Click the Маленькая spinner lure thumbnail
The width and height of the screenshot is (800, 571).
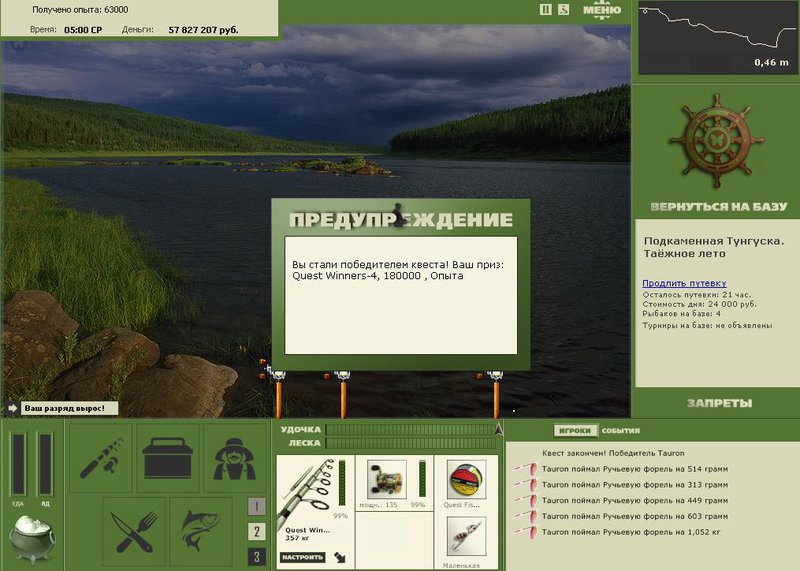point(466,536)
